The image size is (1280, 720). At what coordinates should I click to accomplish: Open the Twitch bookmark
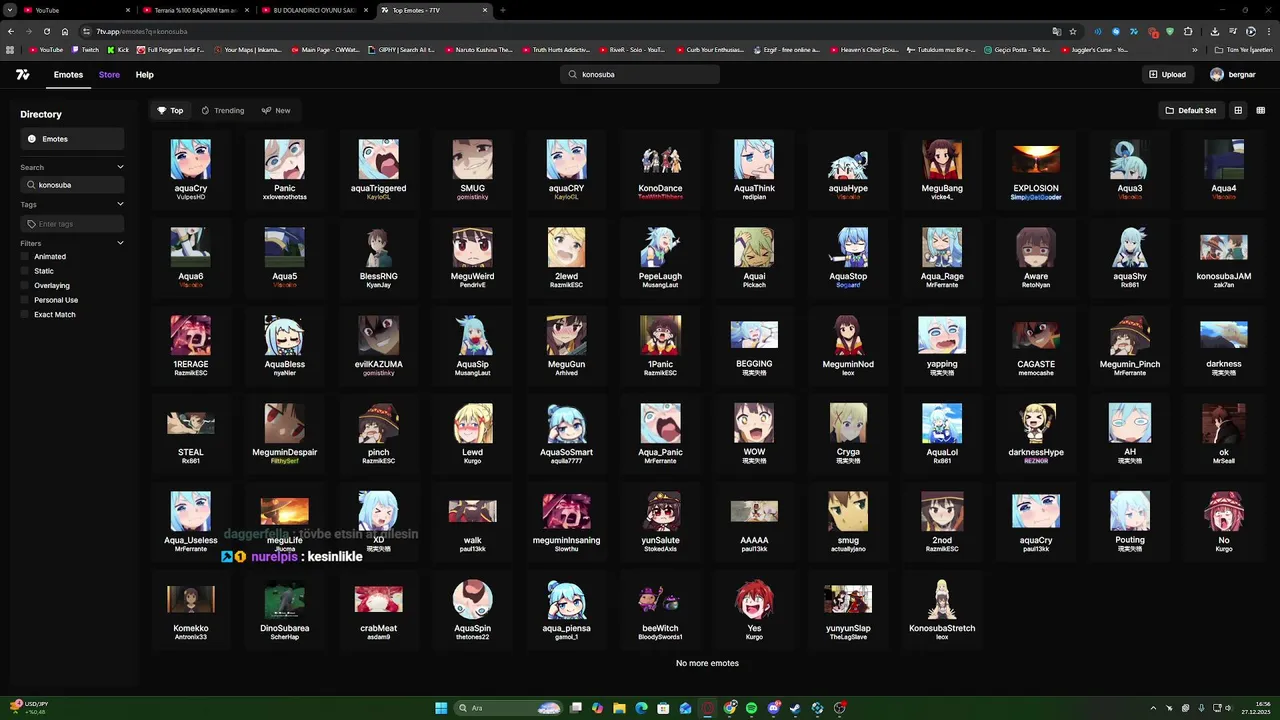point(84,49)
